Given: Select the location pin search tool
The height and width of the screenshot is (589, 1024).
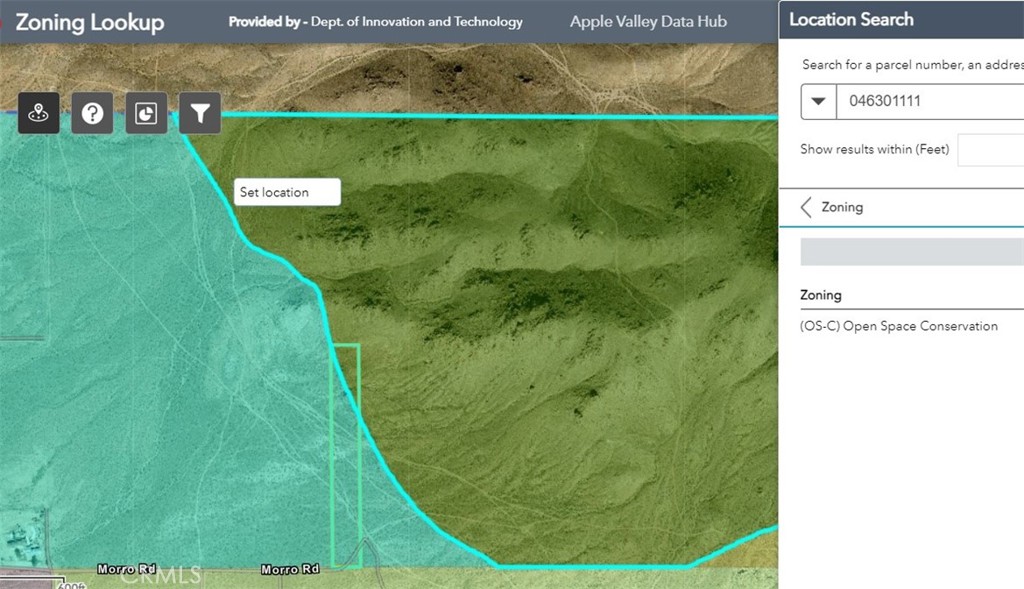Looking at the screenshot, I should pos(39,113).
